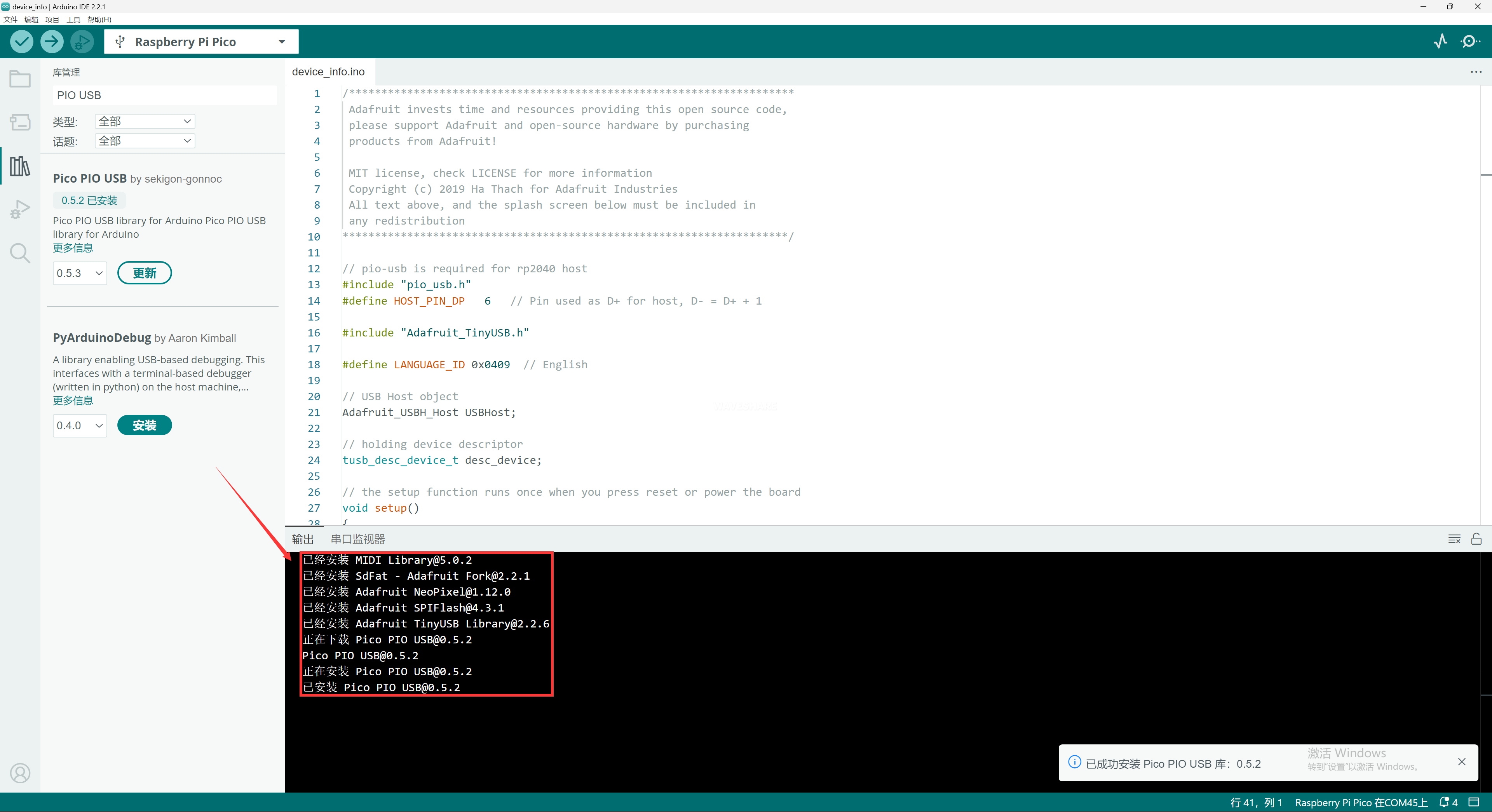Click the PyArduinoDebug library title

(x=102, y=338)
